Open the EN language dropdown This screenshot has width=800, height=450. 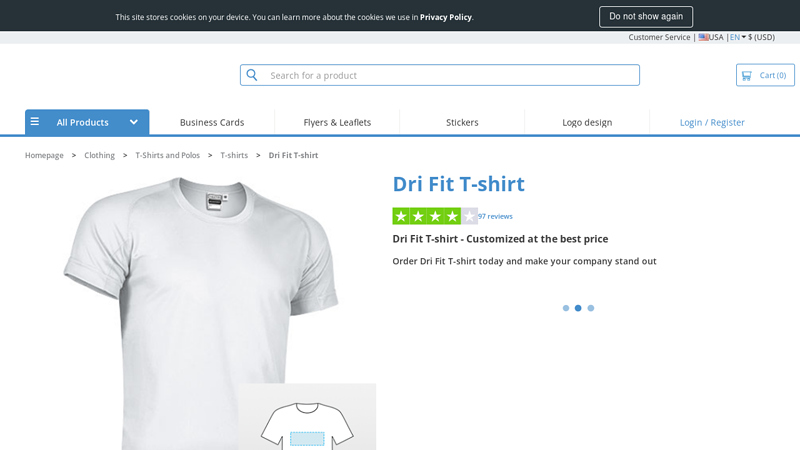click(x=738, y=37)
